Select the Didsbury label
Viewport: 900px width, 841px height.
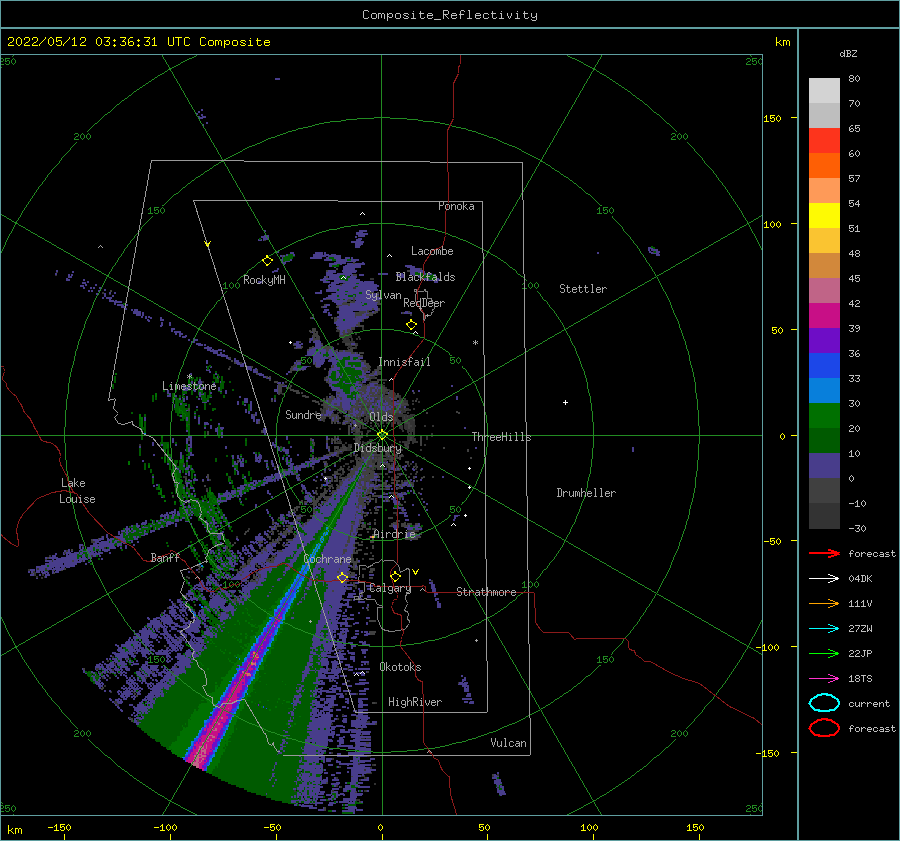click(378, 448)
